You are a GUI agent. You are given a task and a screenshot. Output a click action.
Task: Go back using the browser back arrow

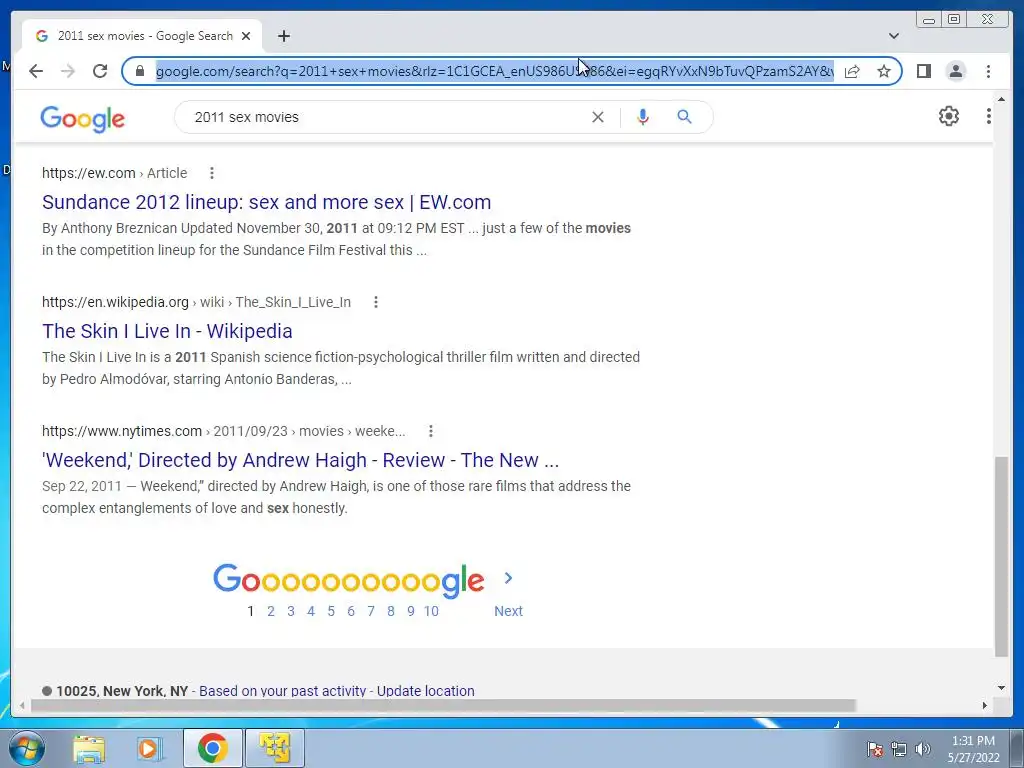tap(36, 71)
